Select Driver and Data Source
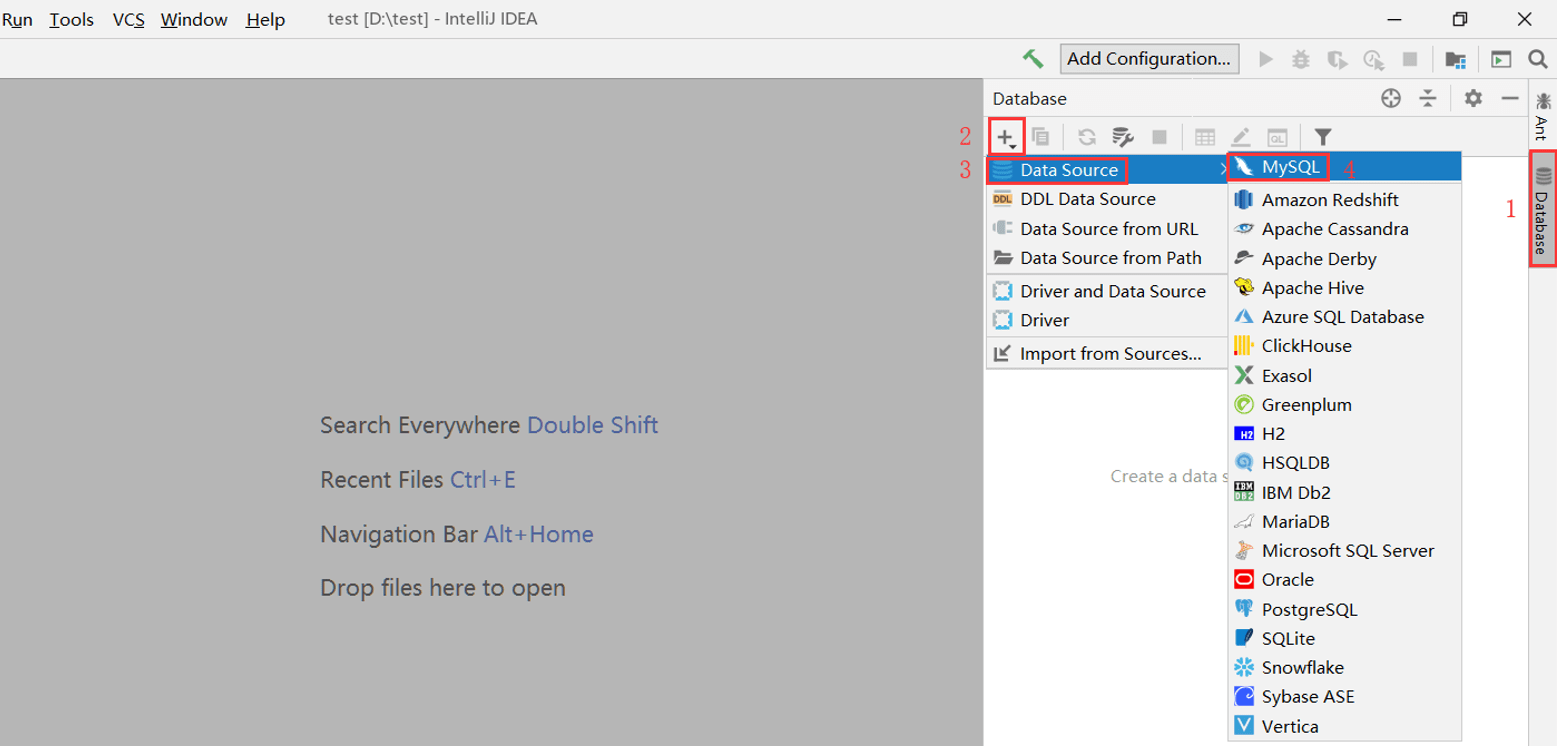 pyautogui.click(x=1106, y=291)
